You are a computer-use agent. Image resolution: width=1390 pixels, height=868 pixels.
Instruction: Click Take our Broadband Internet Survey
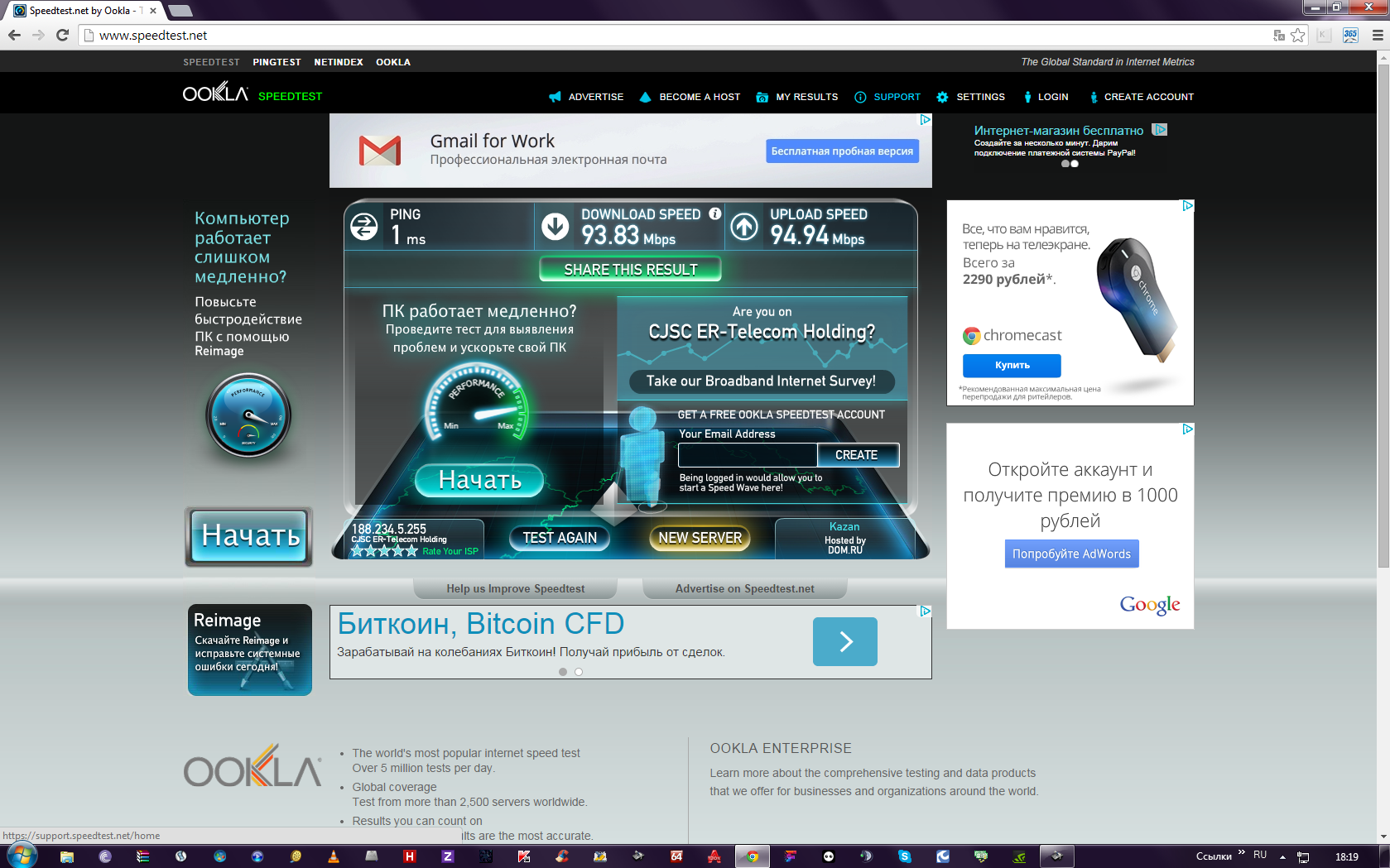pyautogui.click(x=761, y=381)
